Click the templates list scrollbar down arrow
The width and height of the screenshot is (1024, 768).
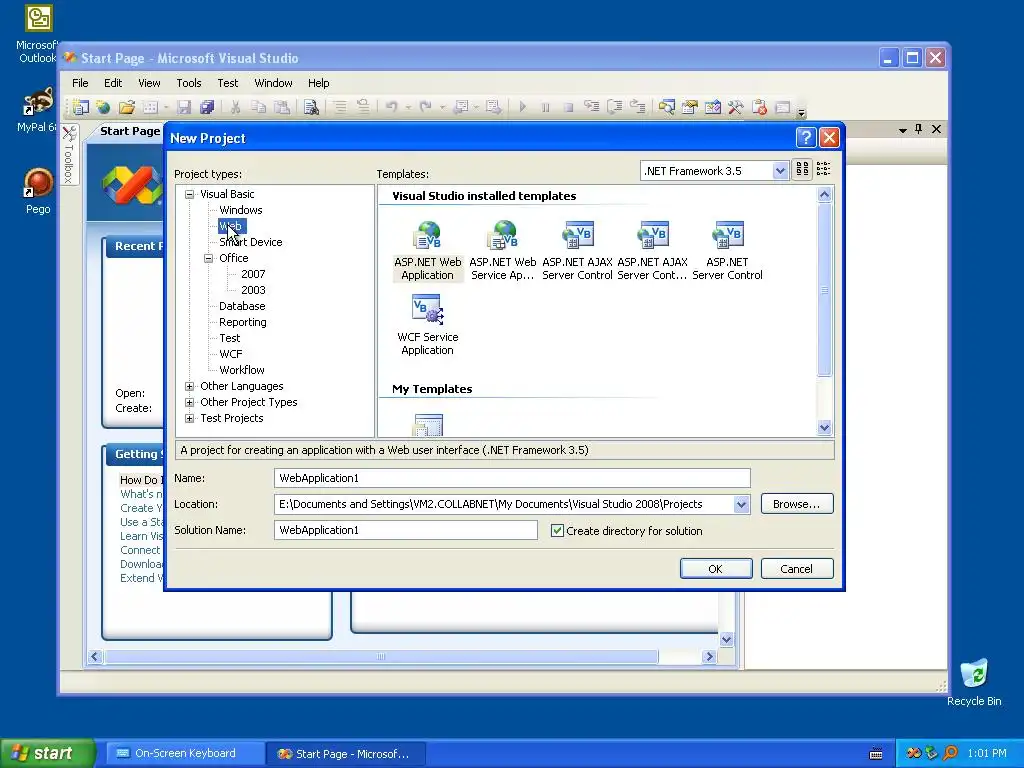pyautogui.click(x=824, y=428)
